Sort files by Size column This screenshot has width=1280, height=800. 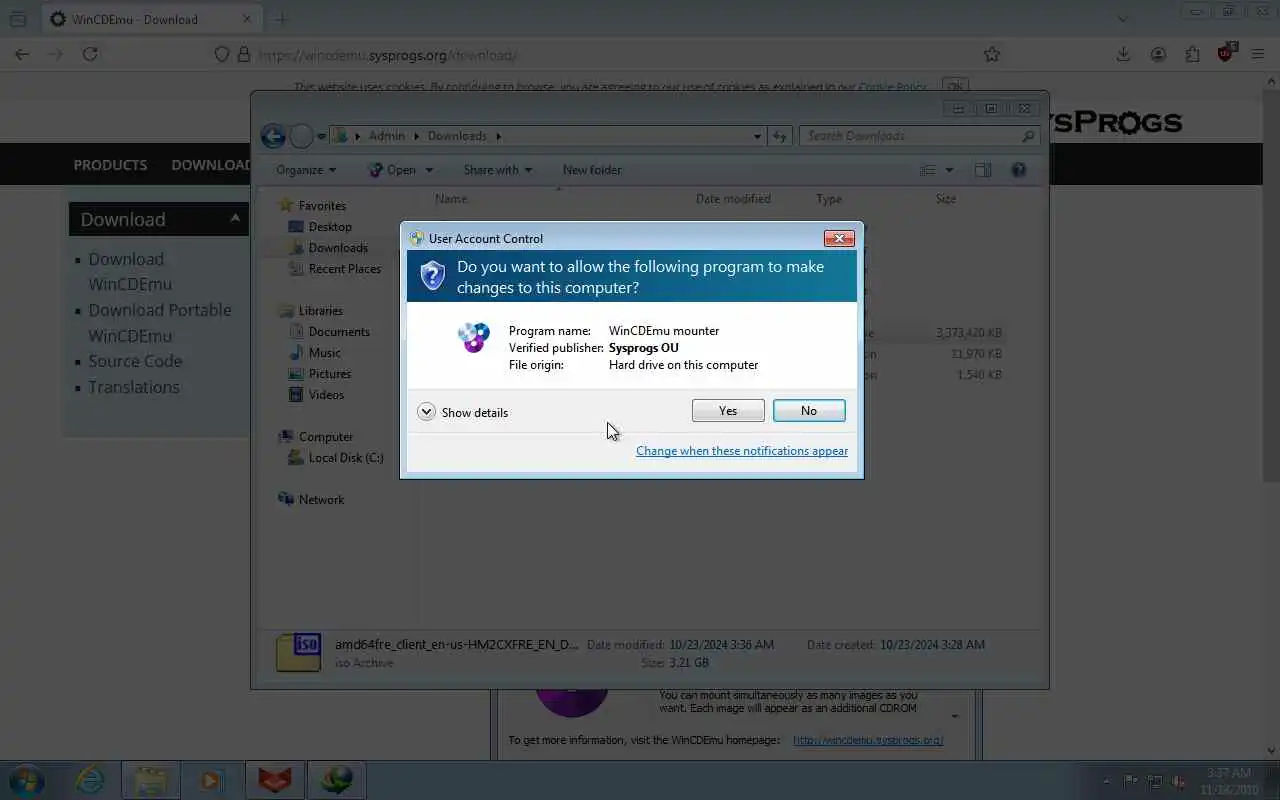(x=946, y=199)
